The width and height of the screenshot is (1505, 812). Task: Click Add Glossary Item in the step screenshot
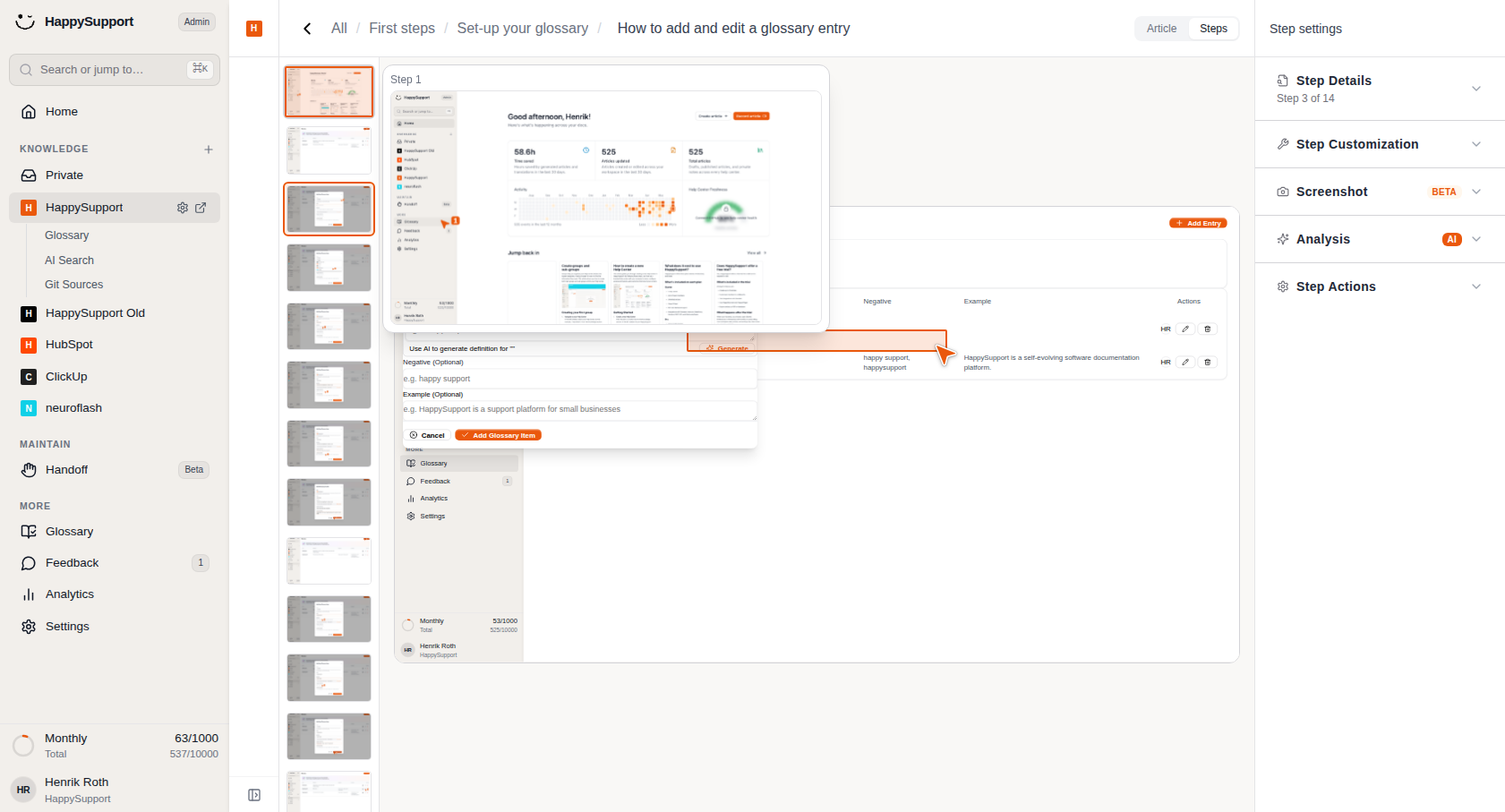(x=499, y=435)
